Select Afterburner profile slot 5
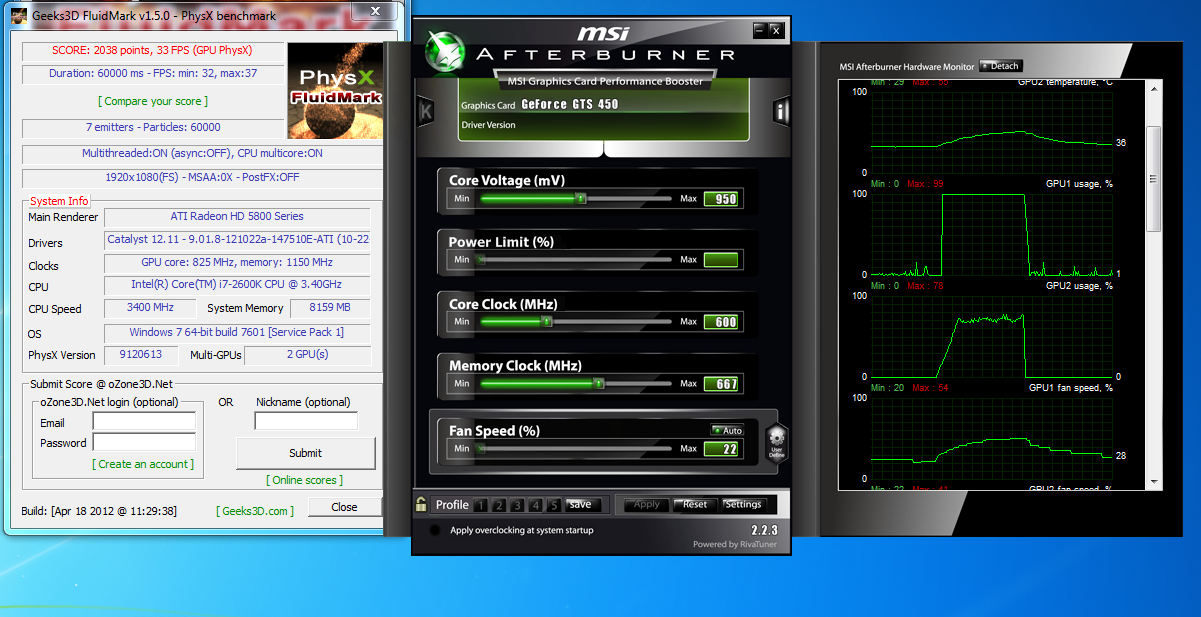Viewport: 1201px width, 617px height. click(x=556, y=505)
